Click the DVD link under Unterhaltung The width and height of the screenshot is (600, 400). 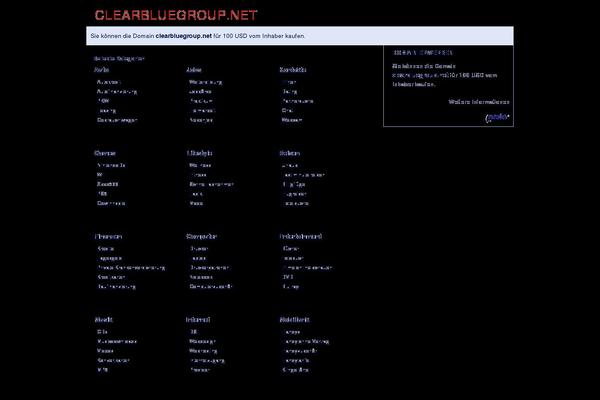[289, 276]
